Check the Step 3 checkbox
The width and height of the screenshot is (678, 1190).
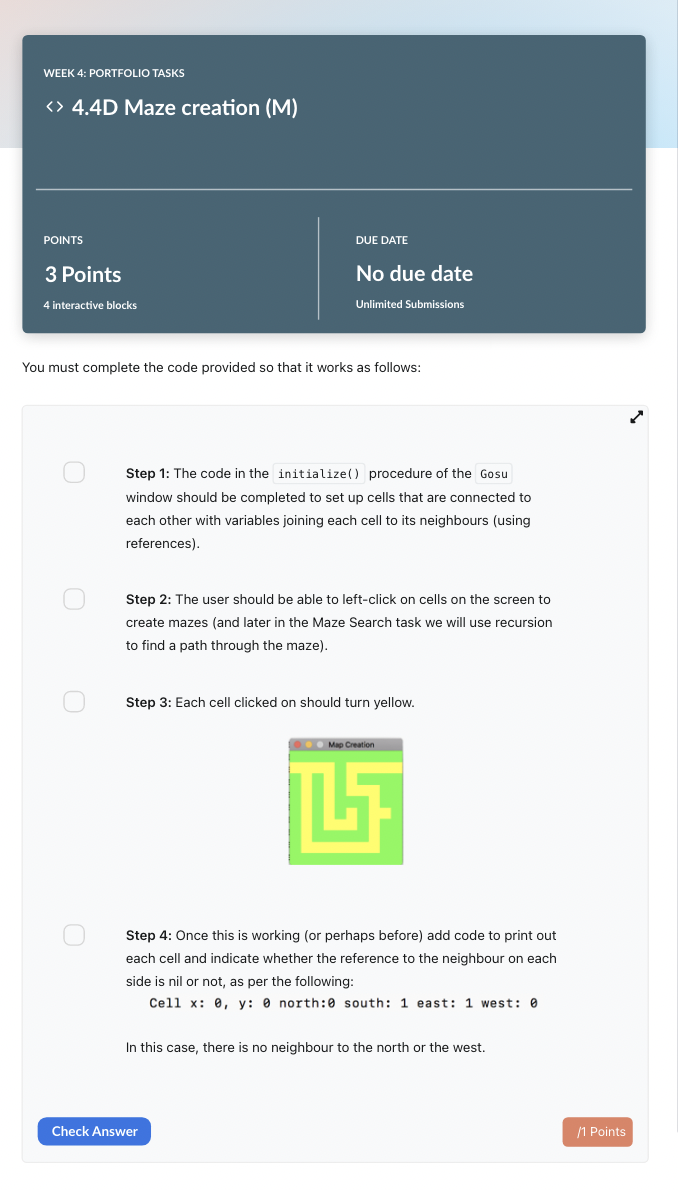click(x=73, y=701)
